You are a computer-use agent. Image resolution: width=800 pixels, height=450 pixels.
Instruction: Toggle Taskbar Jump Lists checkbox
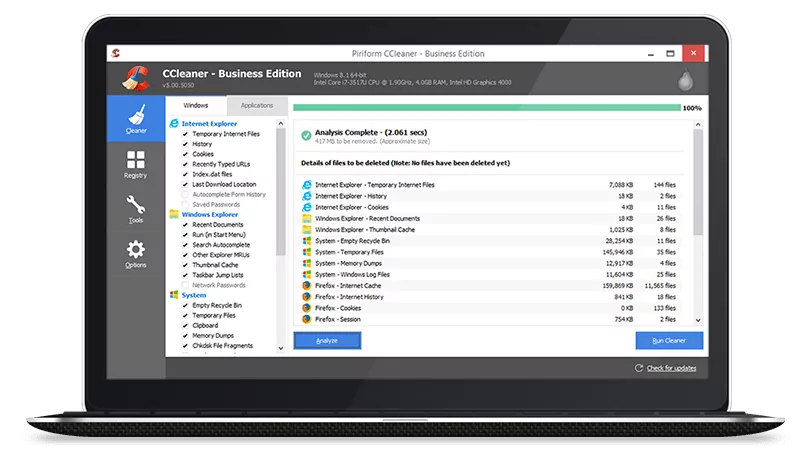(185, 275)
